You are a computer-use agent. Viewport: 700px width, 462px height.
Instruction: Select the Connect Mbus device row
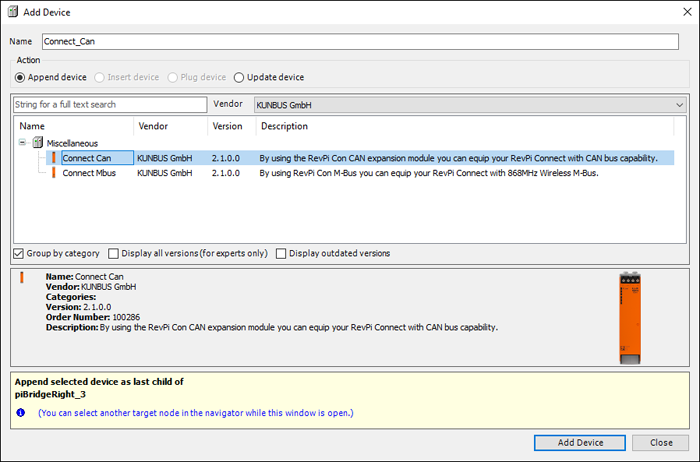tap(360, 173)
